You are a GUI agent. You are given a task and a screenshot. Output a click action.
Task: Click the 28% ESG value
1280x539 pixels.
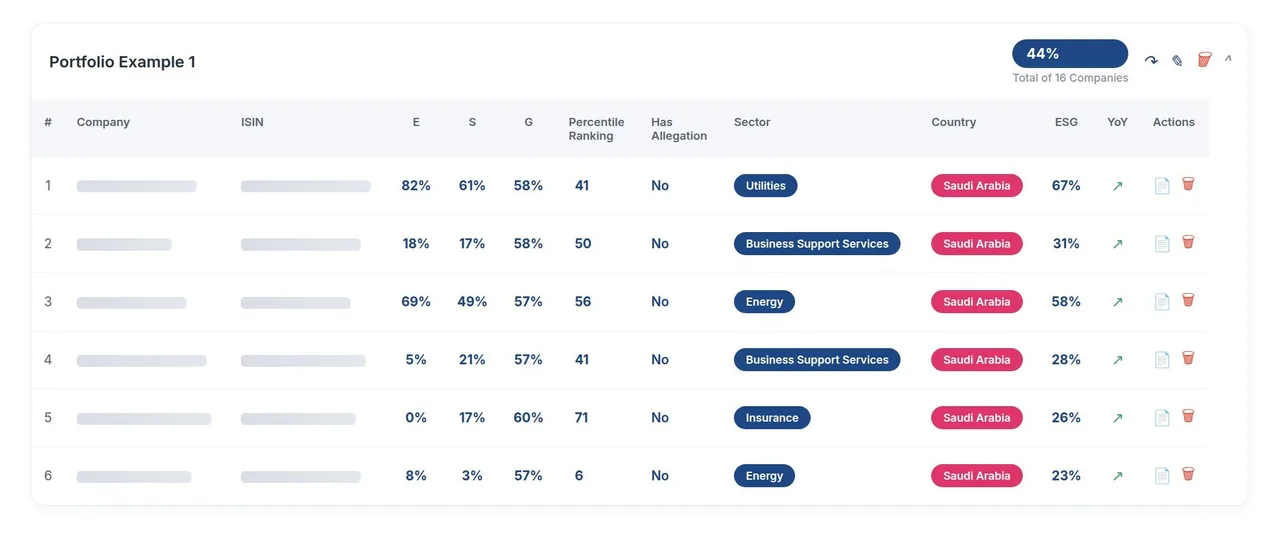coord(1066,359)
